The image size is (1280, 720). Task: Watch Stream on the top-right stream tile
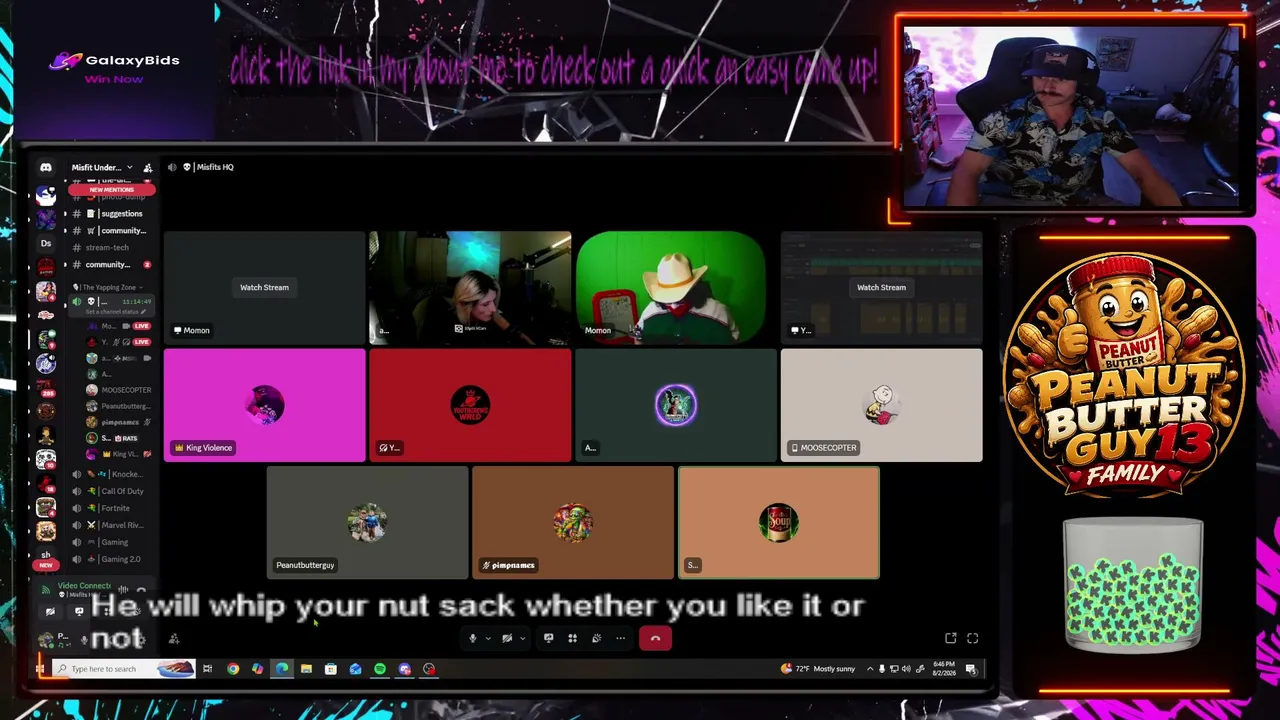881,287
